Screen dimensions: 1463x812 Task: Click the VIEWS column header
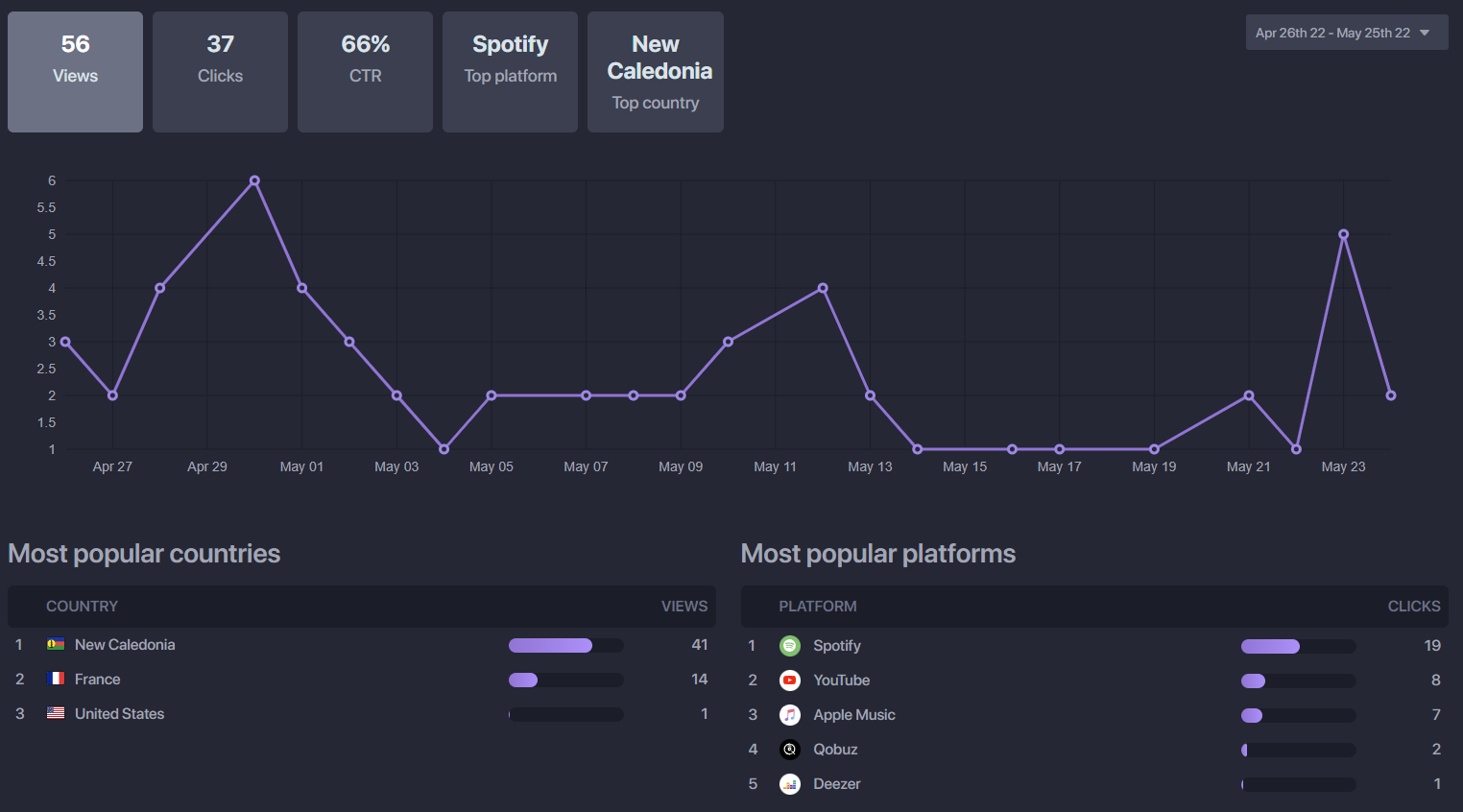(x=684, y=607)
